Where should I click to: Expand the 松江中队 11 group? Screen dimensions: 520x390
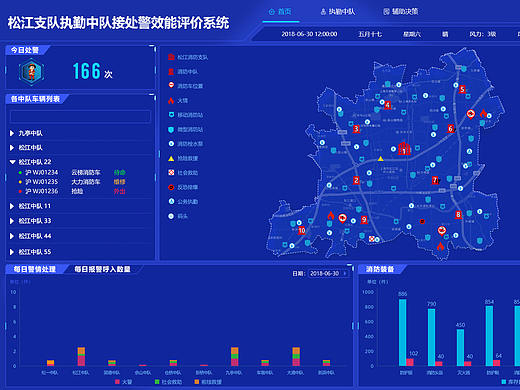(80, 206)
